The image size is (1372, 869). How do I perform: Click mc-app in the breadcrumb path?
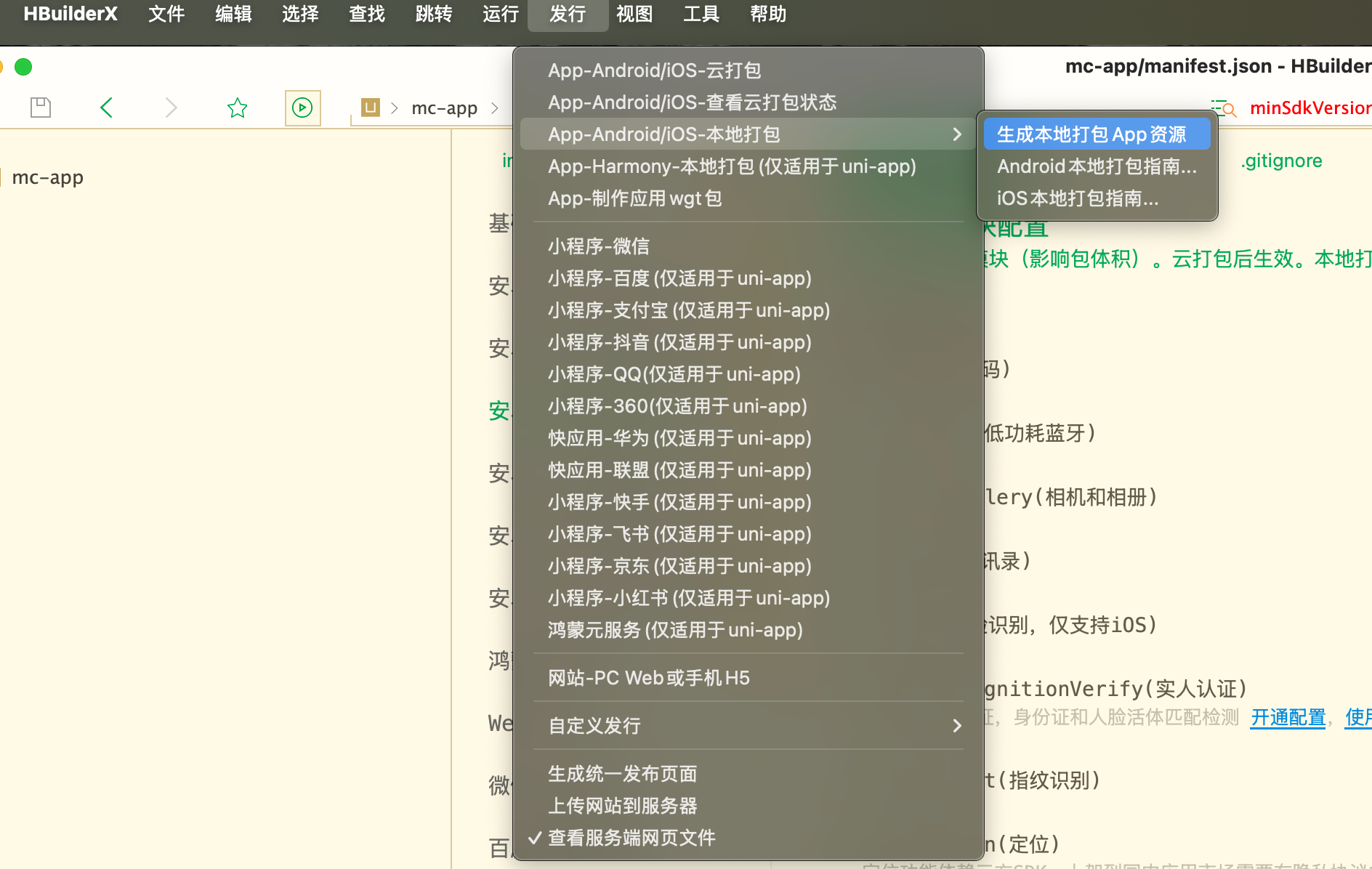pos(444,108)
